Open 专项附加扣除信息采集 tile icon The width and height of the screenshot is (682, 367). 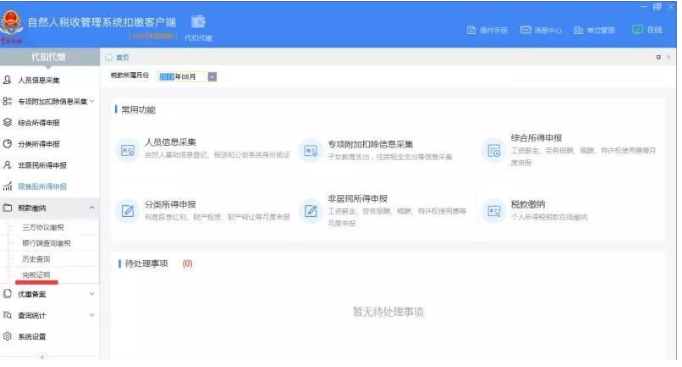point(311,151)
